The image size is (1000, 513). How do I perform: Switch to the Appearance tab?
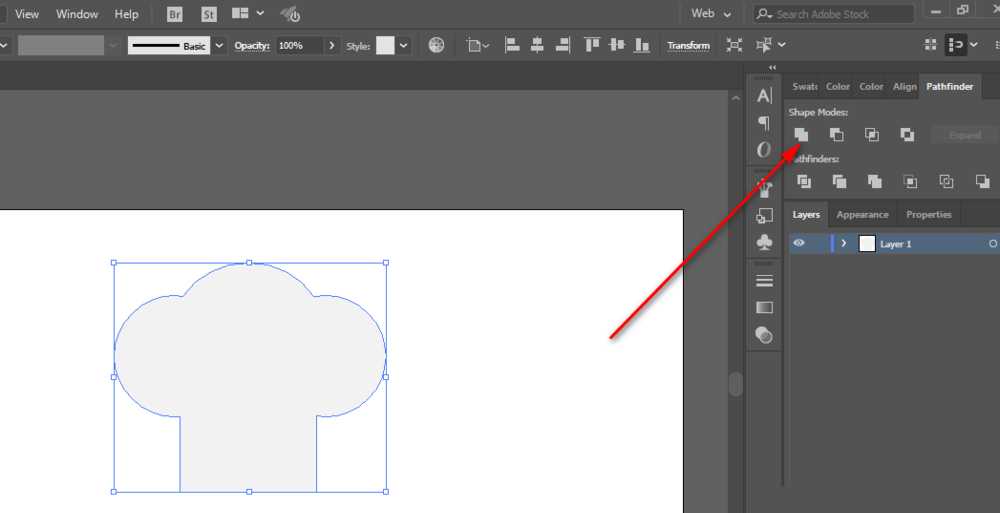pyautogui.click(x=862, y=215)
